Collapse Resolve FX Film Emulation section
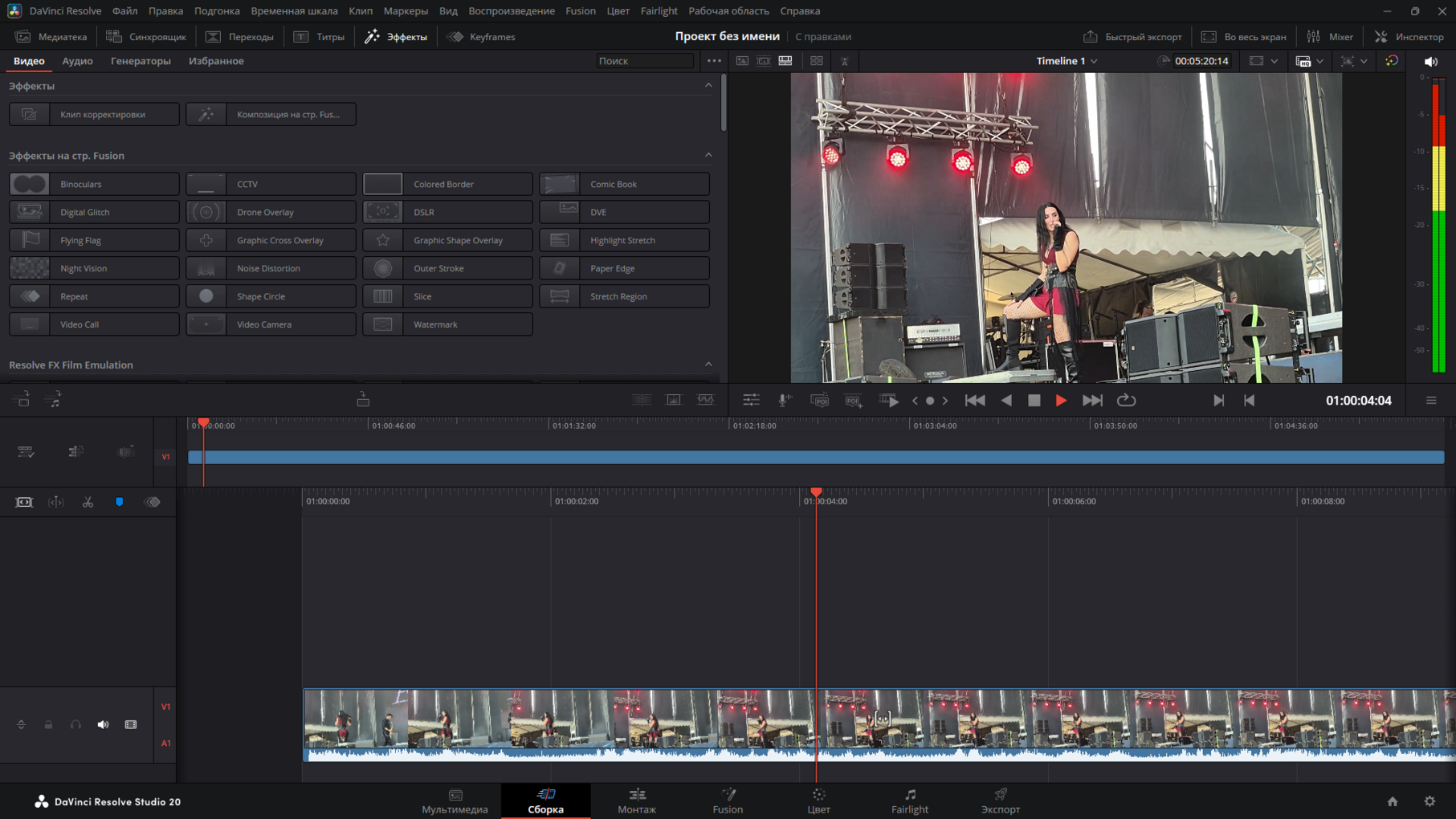Screen dimensions: 1456x819 [x=708, y=365]
